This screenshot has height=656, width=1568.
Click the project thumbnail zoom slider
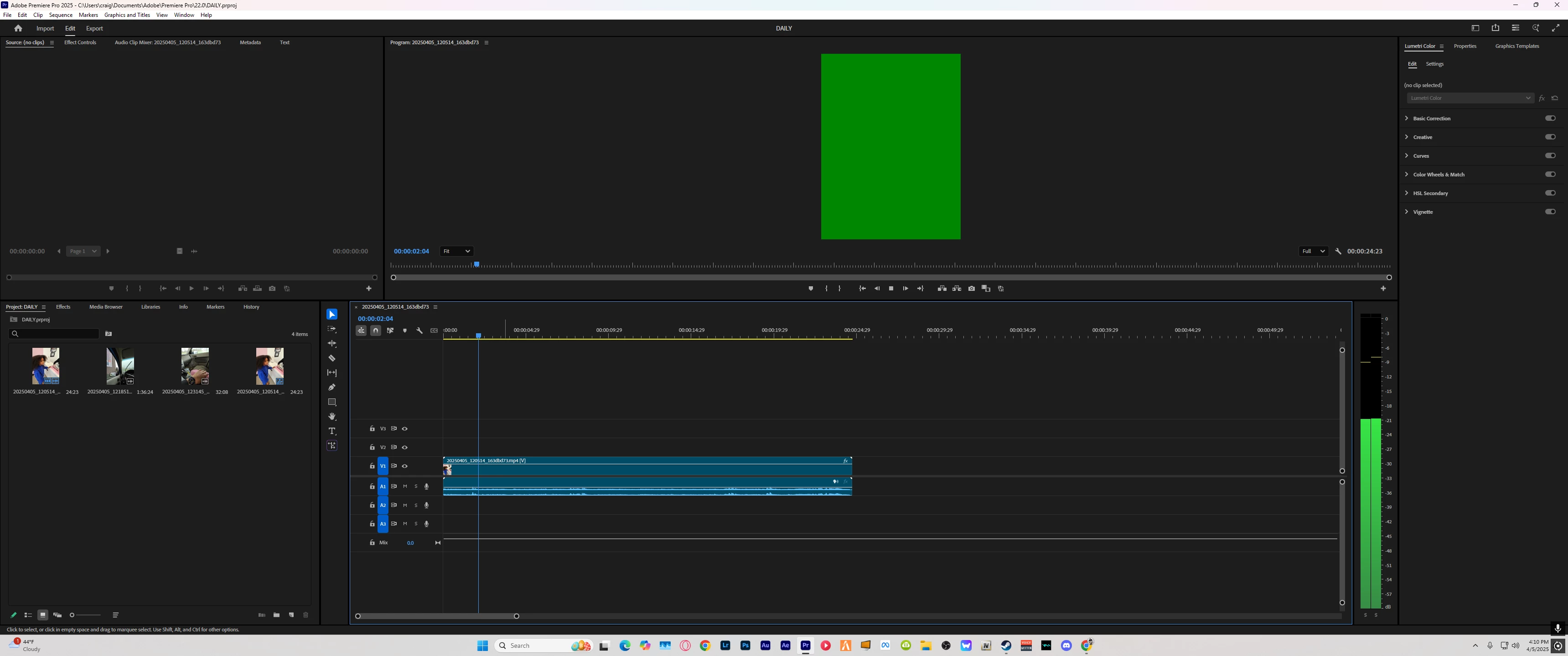[85, 615]
